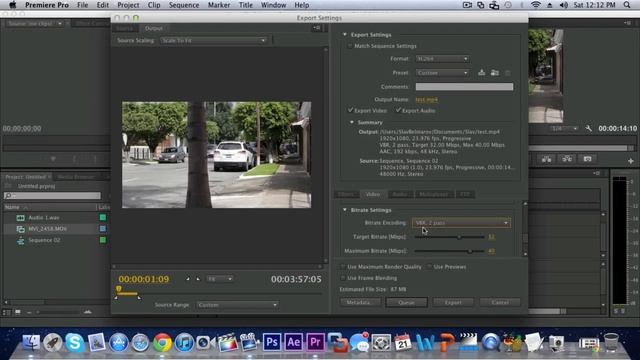Click the Wi-Fi status icon
The height and width of the screenshot is (360, 640).
point(536,5)
